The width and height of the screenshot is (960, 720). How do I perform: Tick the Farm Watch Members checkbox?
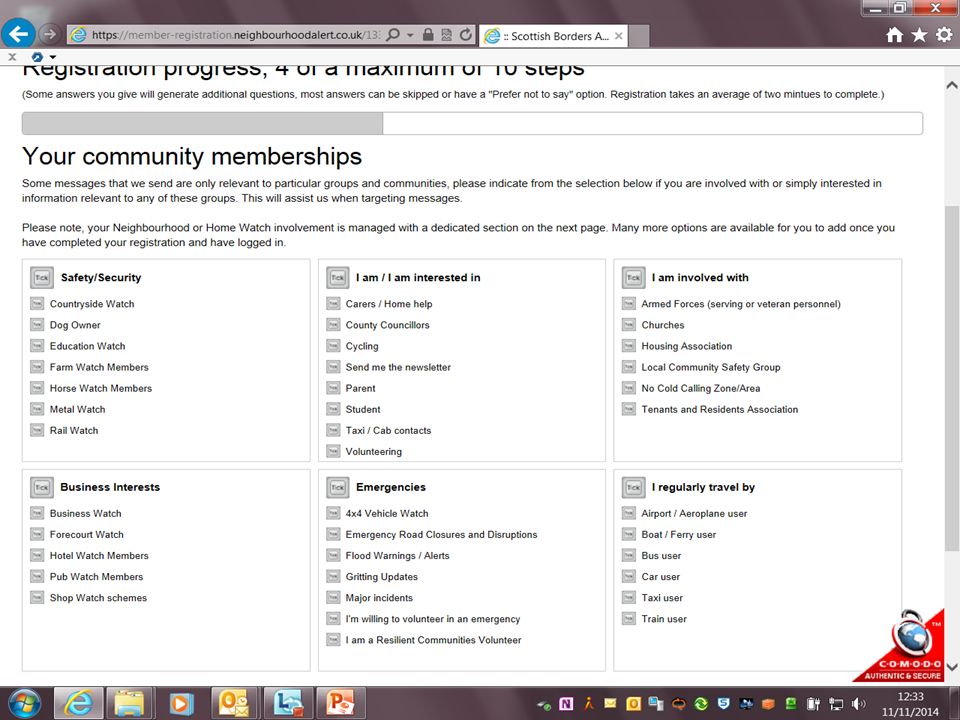click(x=37, y=367)
